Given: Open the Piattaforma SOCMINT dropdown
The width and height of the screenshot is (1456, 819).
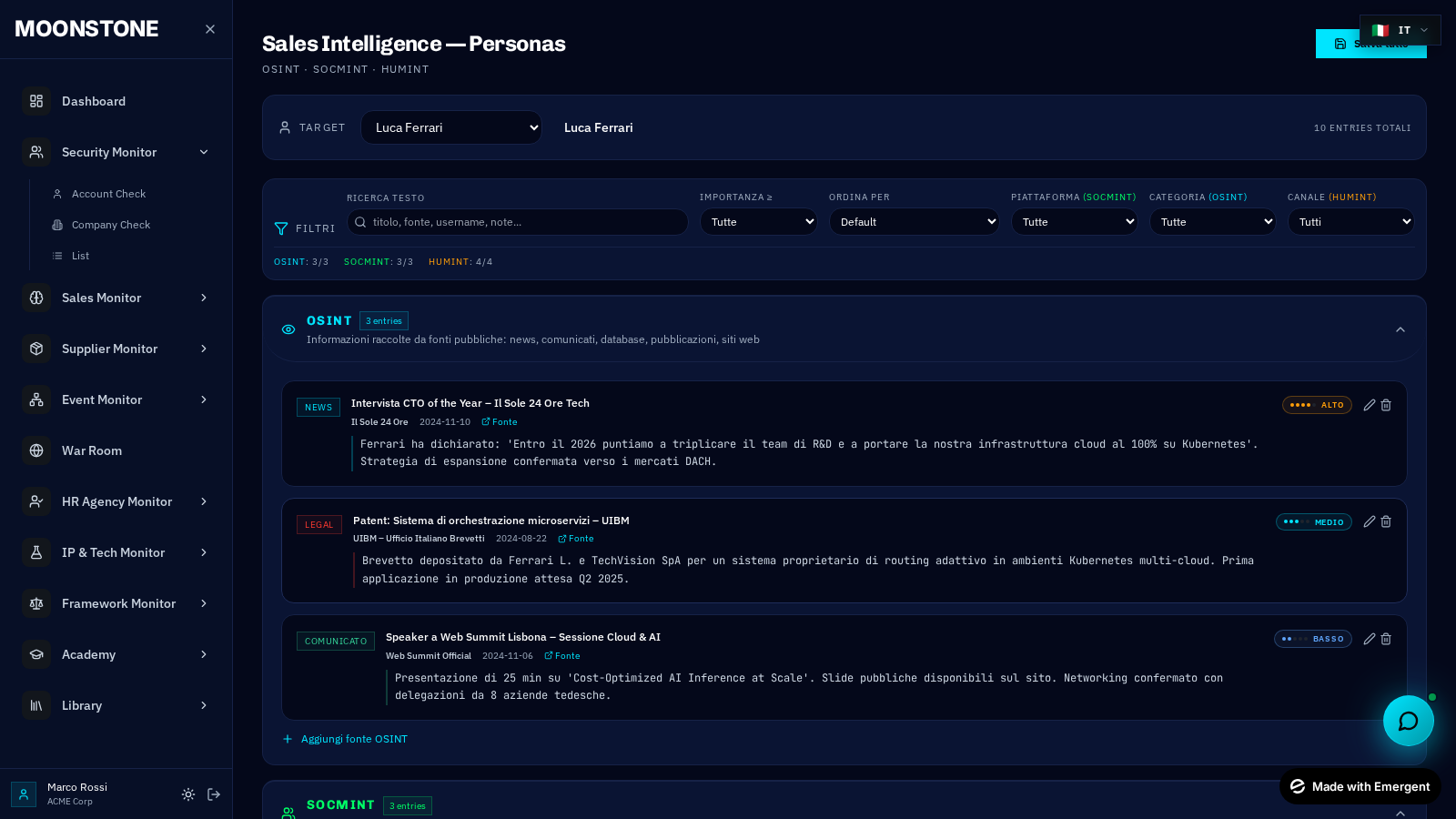Looking at the screenshot, I should (1075, 222).
